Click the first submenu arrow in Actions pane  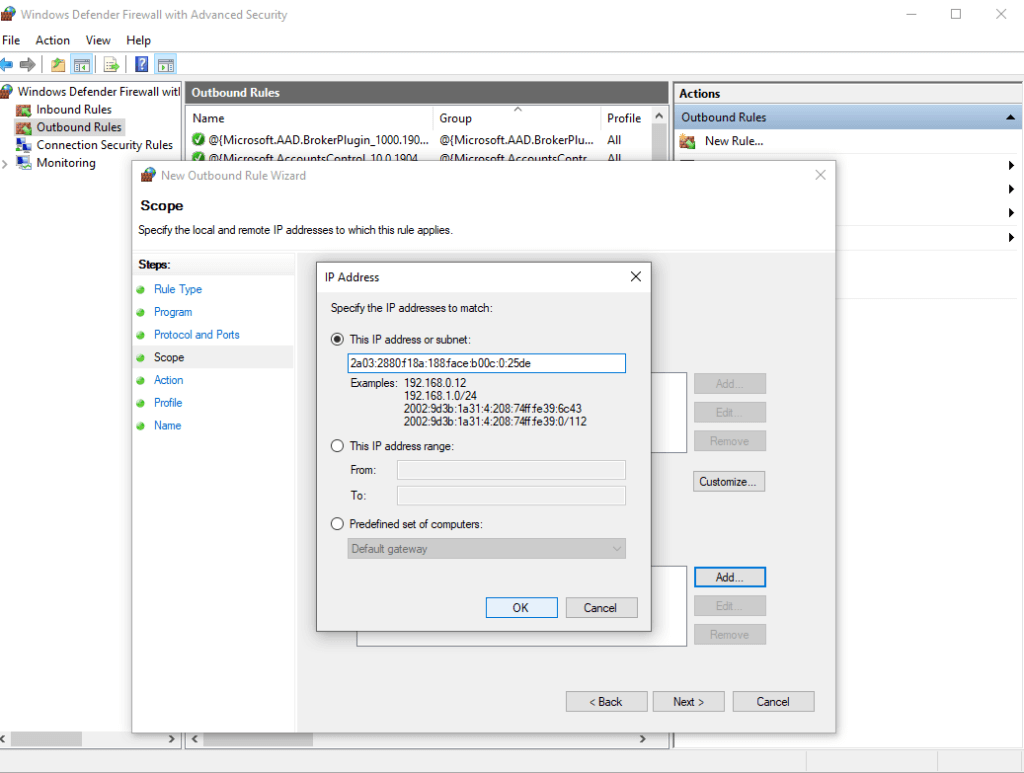[1011, 166]
